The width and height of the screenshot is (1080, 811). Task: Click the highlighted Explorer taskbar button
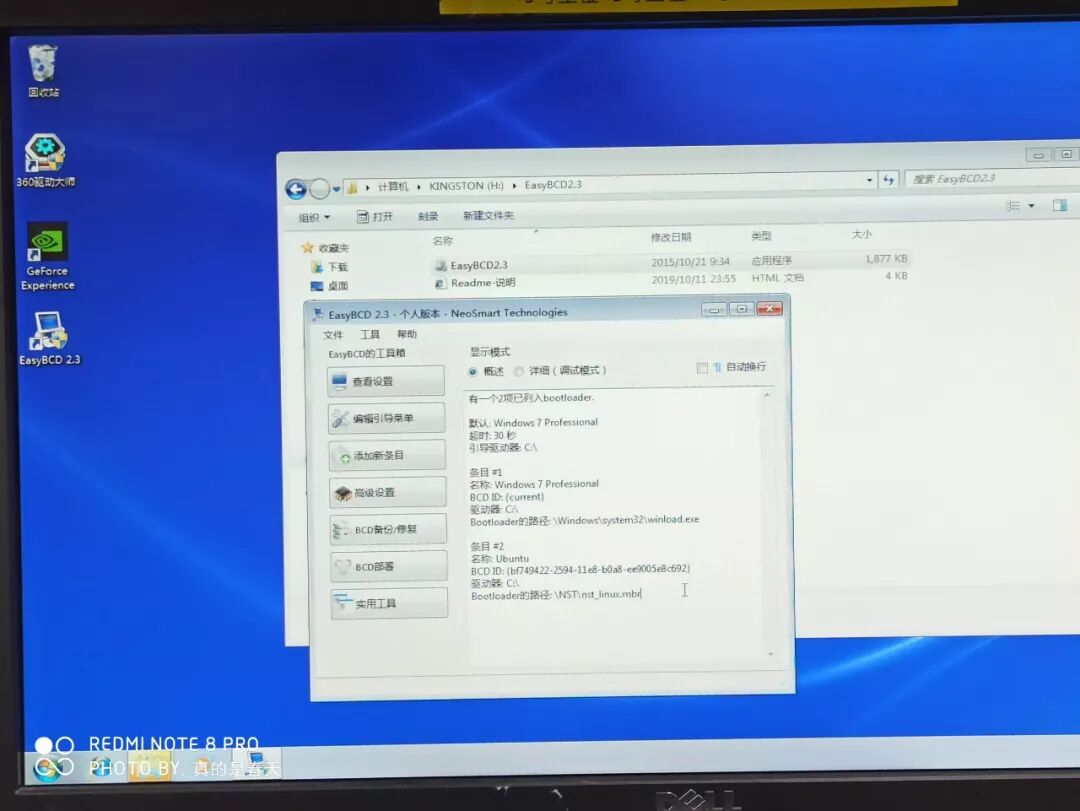[x=149, y=766]
